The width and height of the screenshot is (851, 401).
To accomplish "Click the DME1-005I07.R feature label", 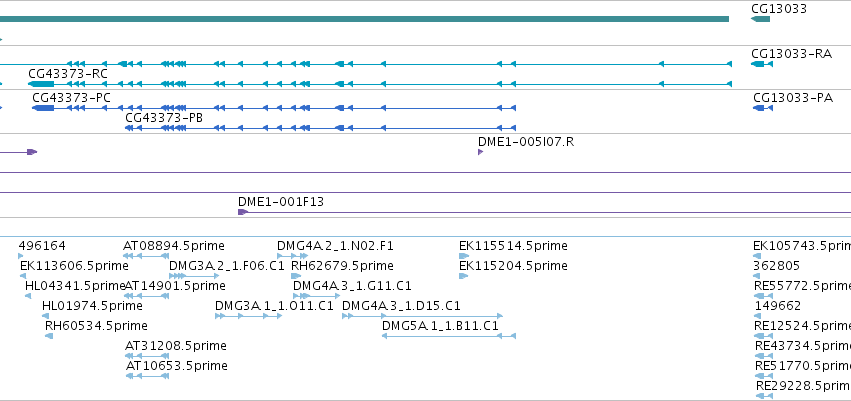I will click(526, 142).
